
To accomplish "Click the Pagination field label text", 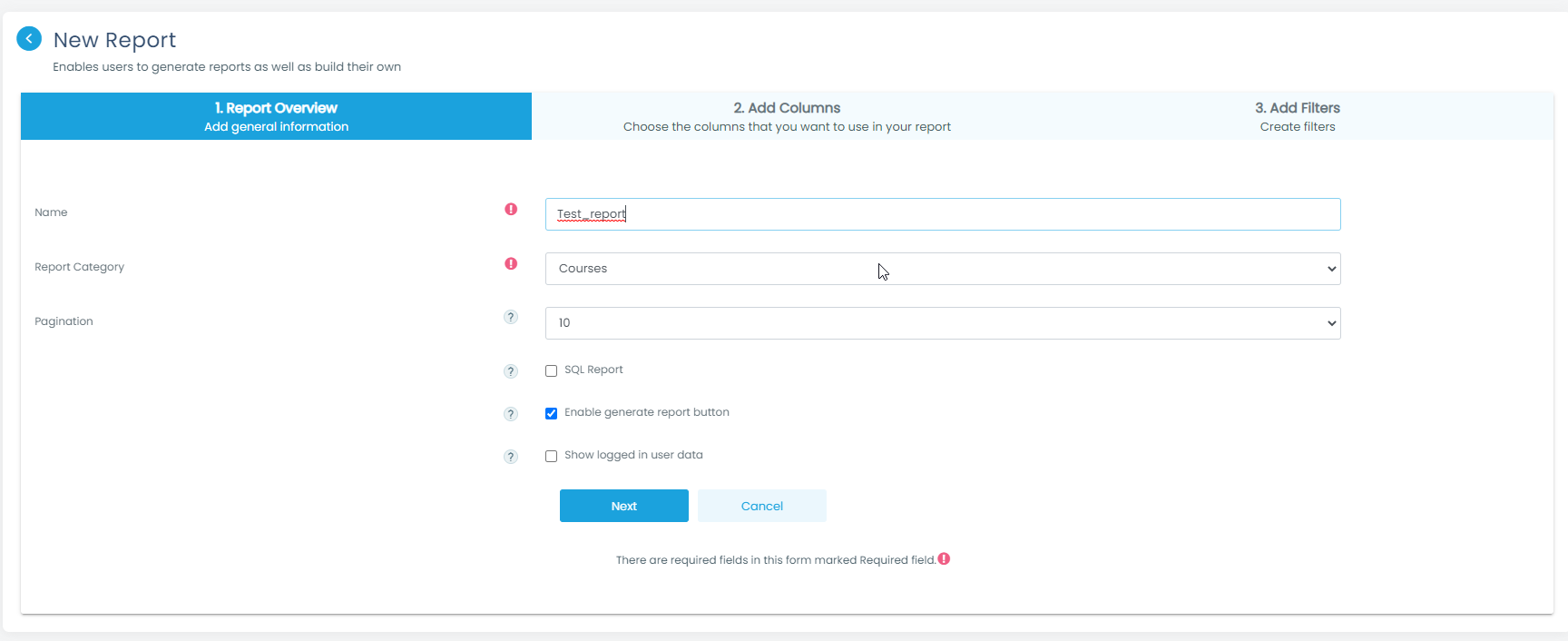I will 64,321.
